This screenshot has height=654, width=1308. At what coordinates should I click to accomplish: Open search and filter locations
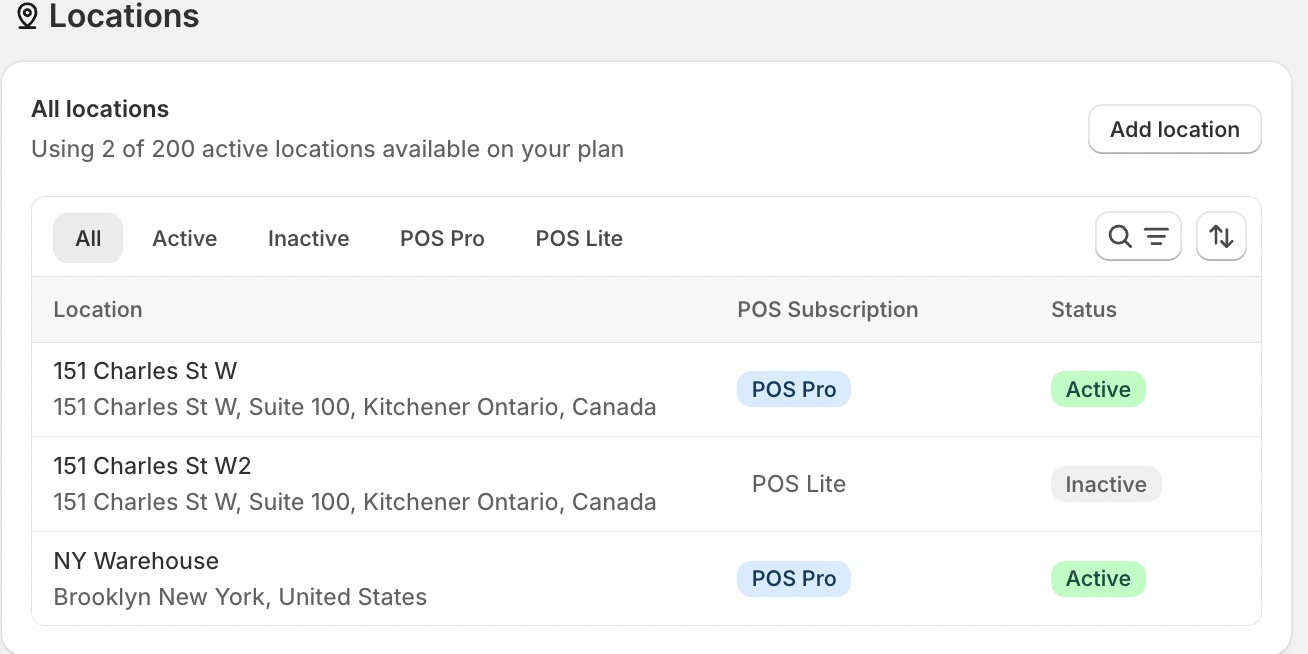[1138, 237]
